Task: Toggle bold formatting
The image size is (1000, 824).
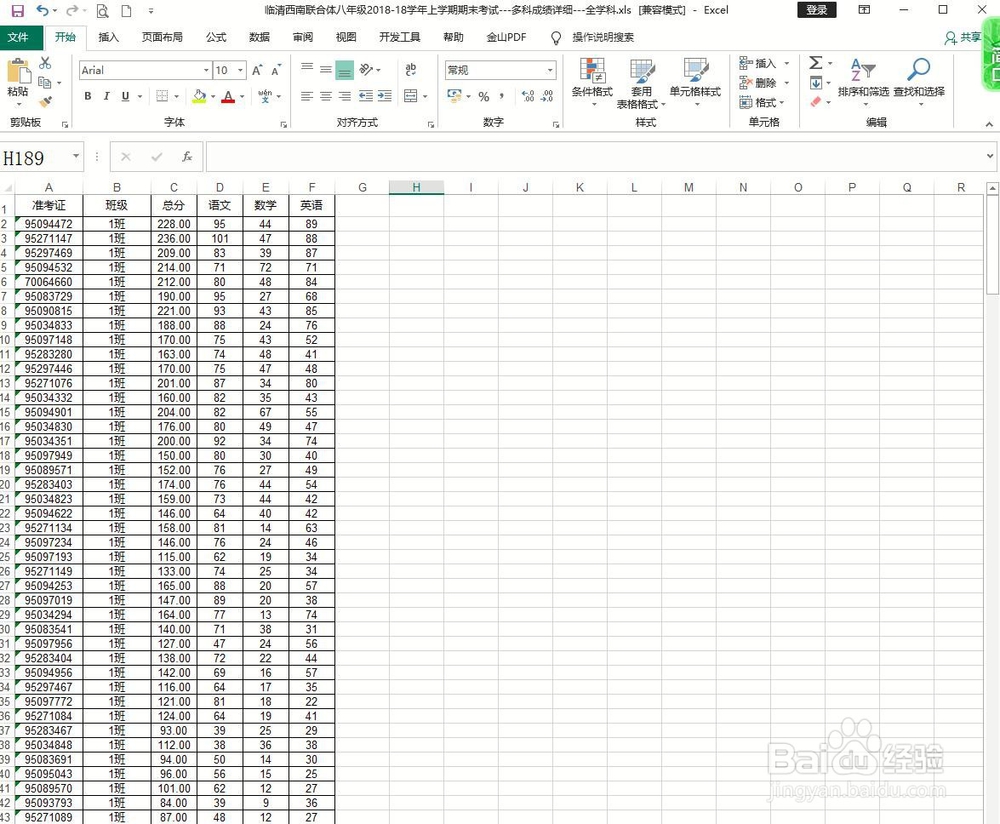Action: click(88, 96)
